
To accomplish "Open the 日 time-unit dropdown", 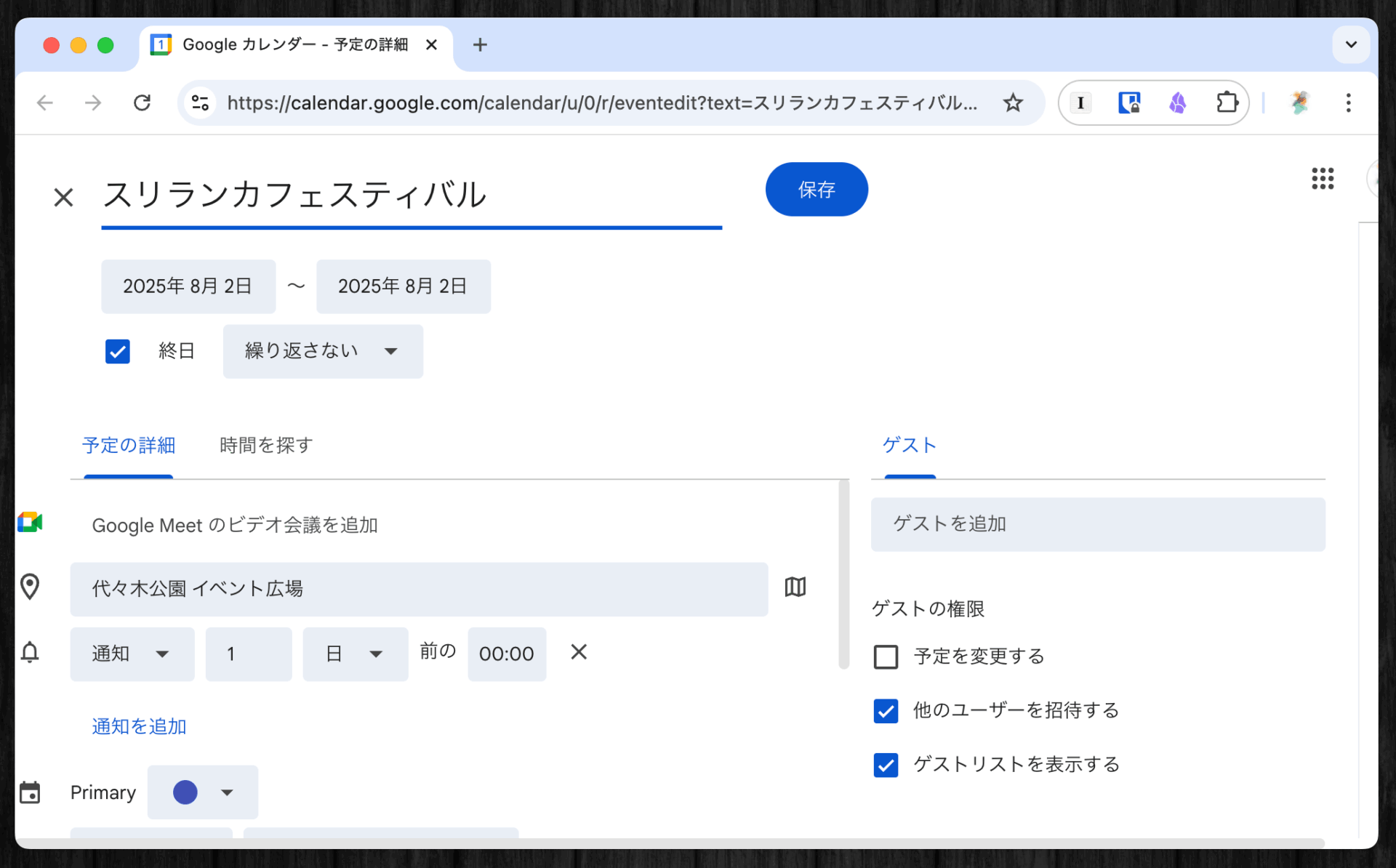I will tap(355, 654).
